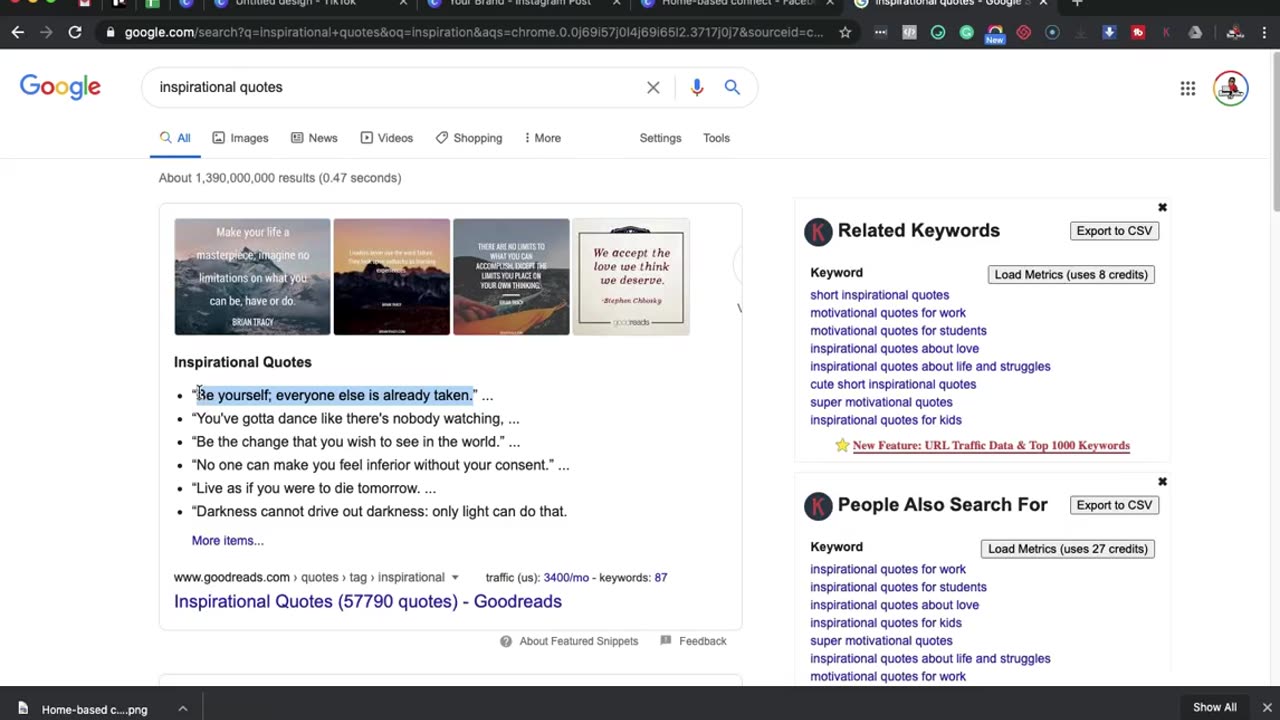Submit search with the magnifying glass icon
The width and height of the screenshot is (1280, 720).
pyautogui.click(x=732, y=87)
